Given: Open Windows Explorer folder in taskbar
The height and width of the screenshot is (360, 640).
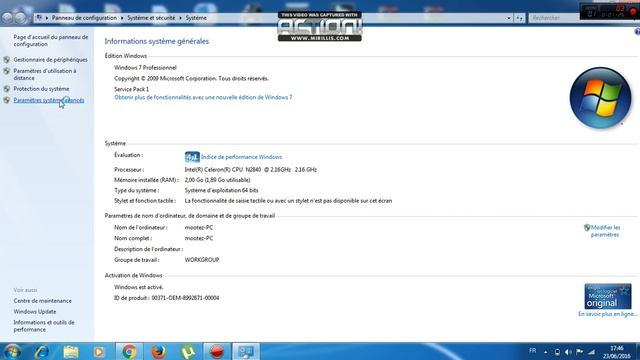Looking at the screenshot, I should coord(71,351).
